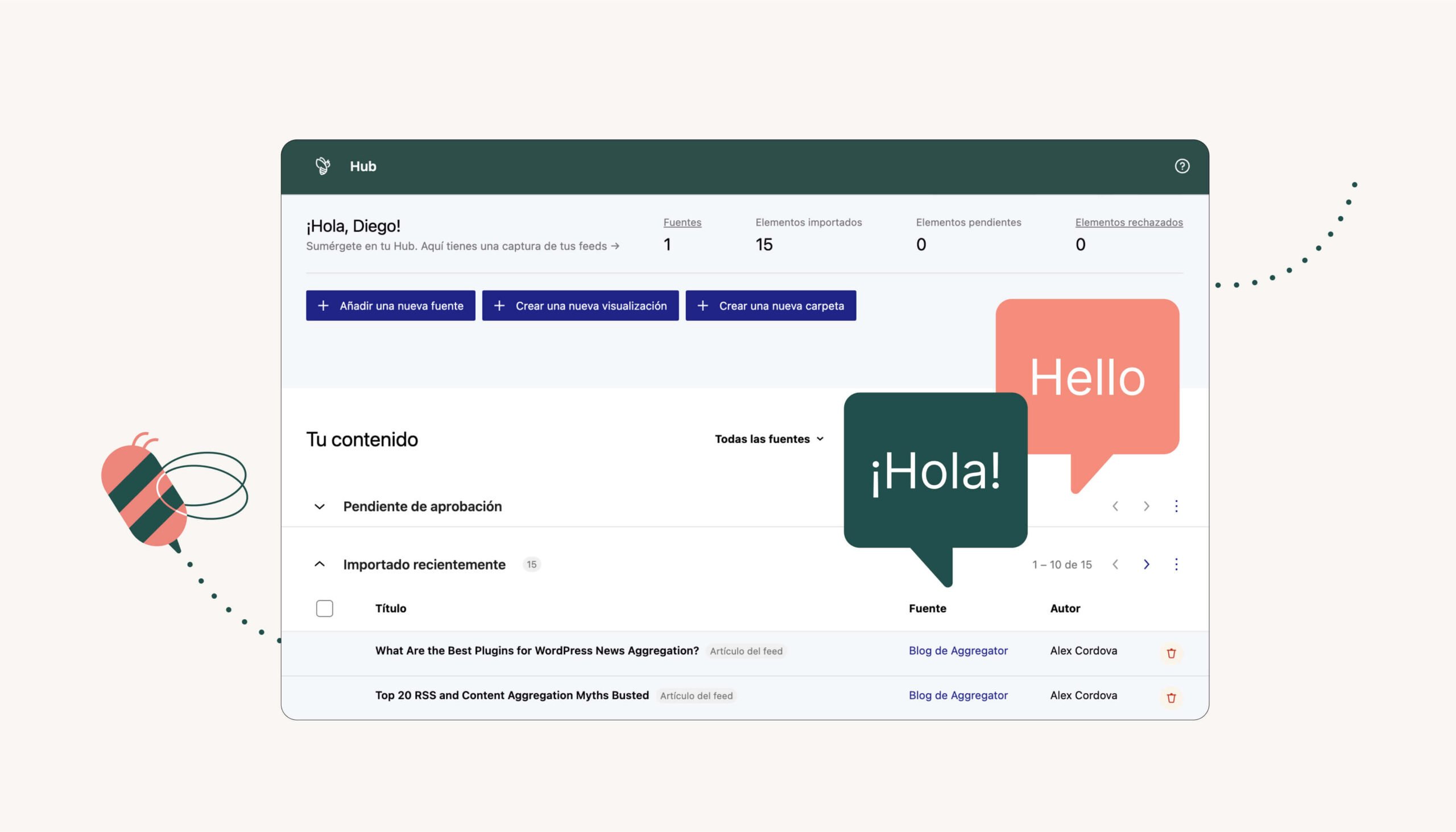The image size is (1456, 832).
Task: Open three-dot menu for Importado recientemente
Action: (1176, 565)
